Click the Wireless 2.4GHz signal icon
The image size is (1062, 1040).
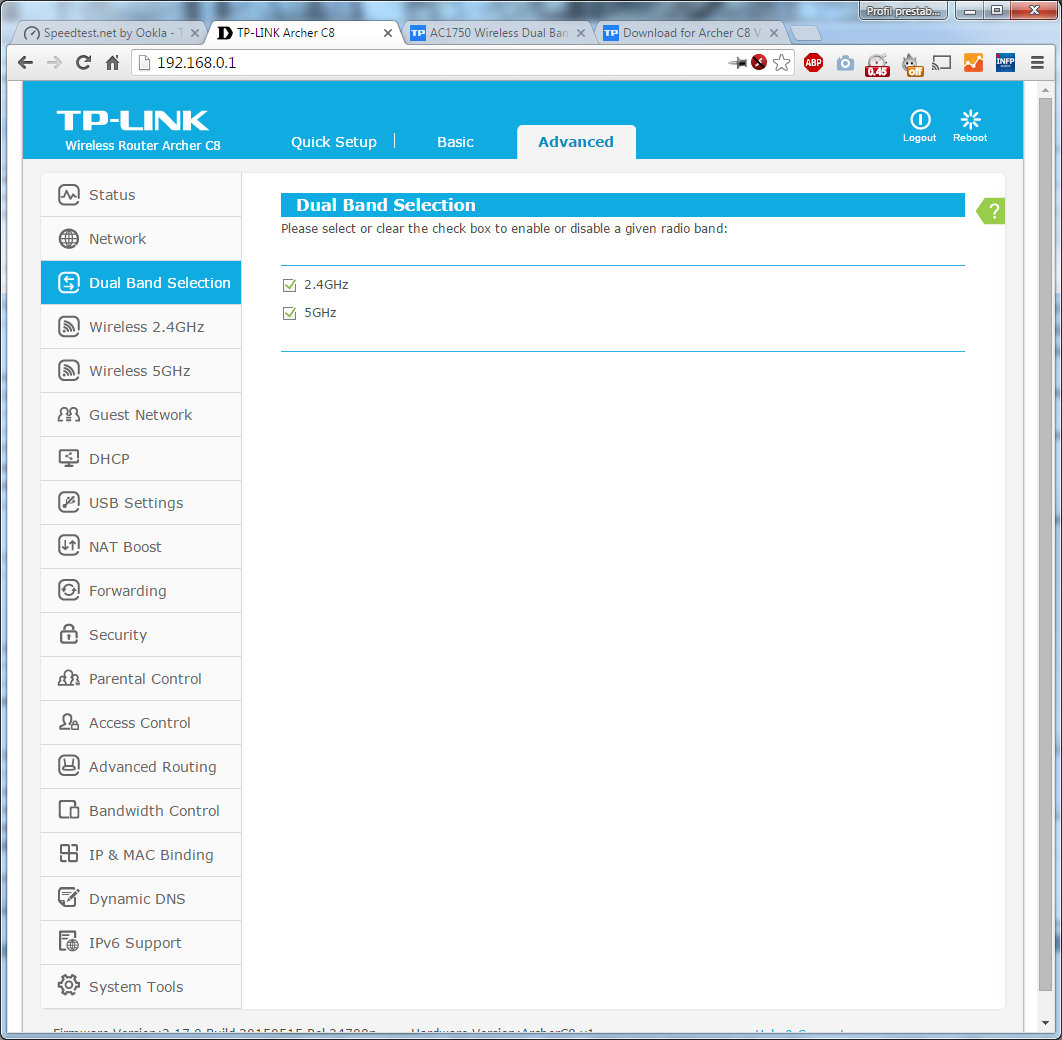pyautogui.click(x=68, y=327)
